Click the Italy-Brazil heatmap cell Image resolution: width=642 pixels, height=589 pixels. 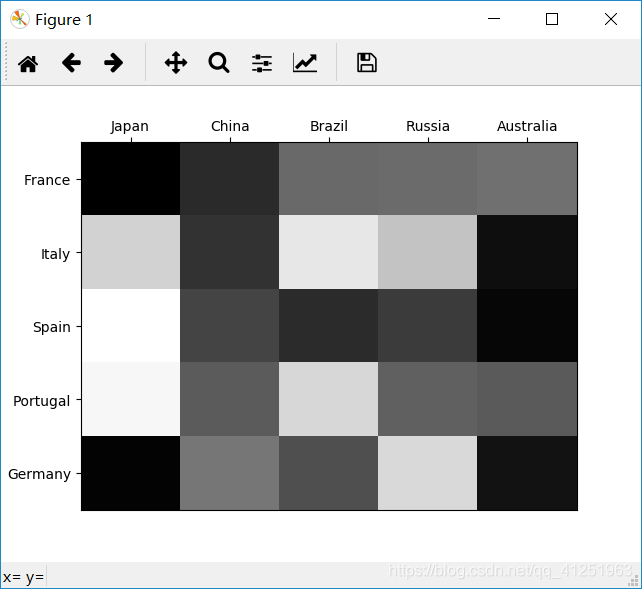click(328, 252)
